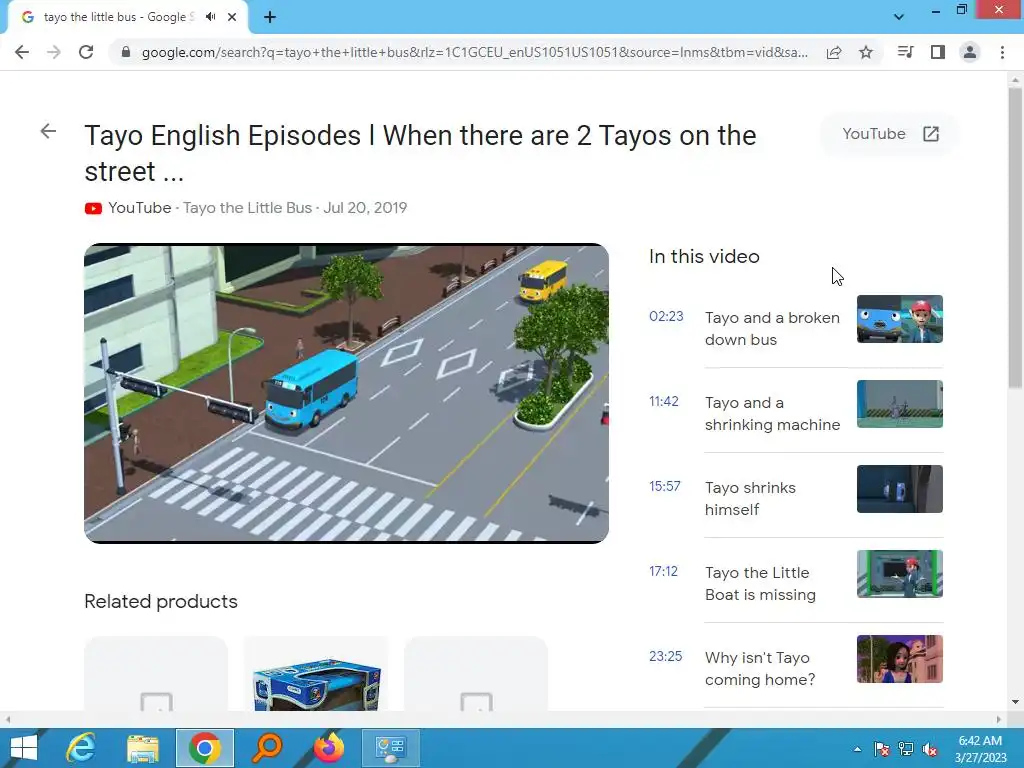Close the tayo the little bus tab

(232, 17)
